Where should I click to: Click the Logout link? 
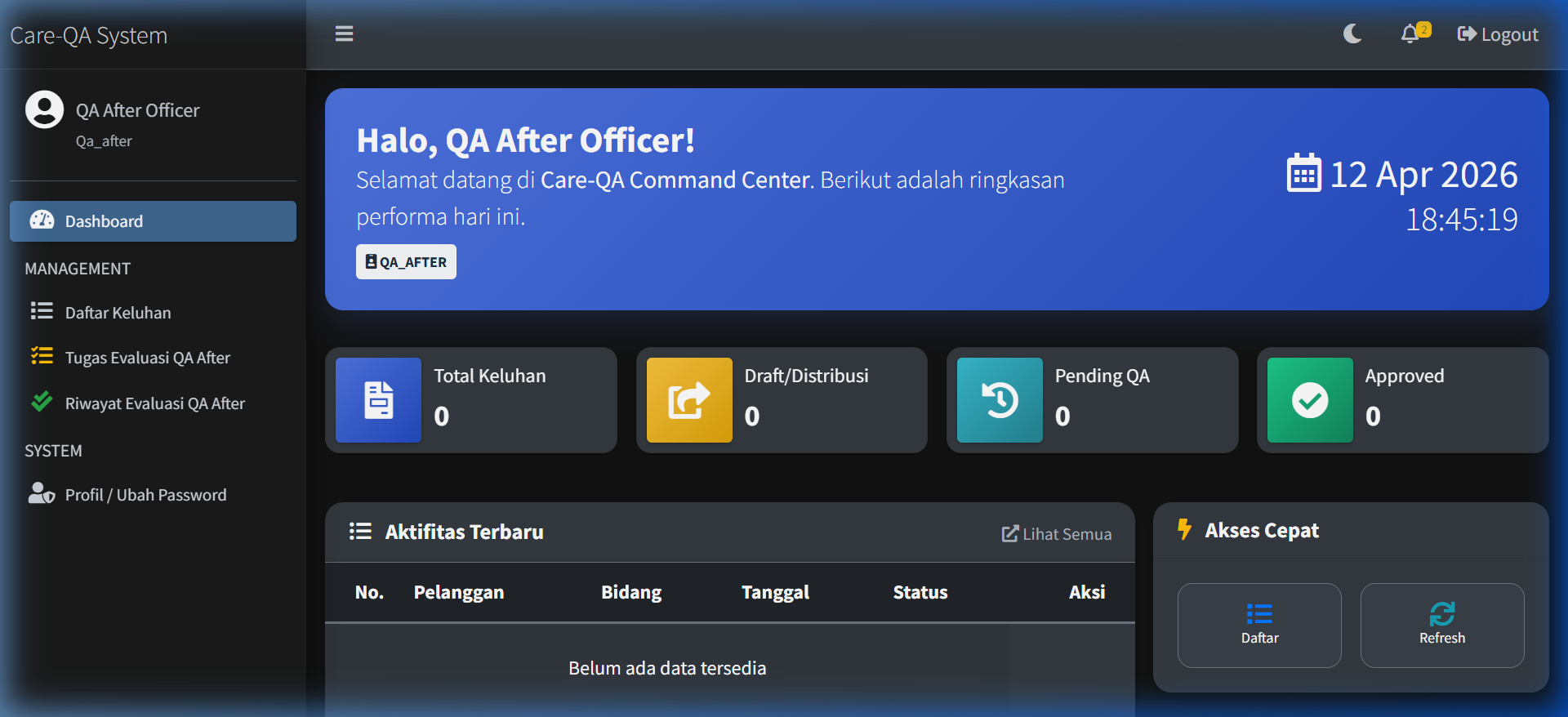(x=1498, y=34)
